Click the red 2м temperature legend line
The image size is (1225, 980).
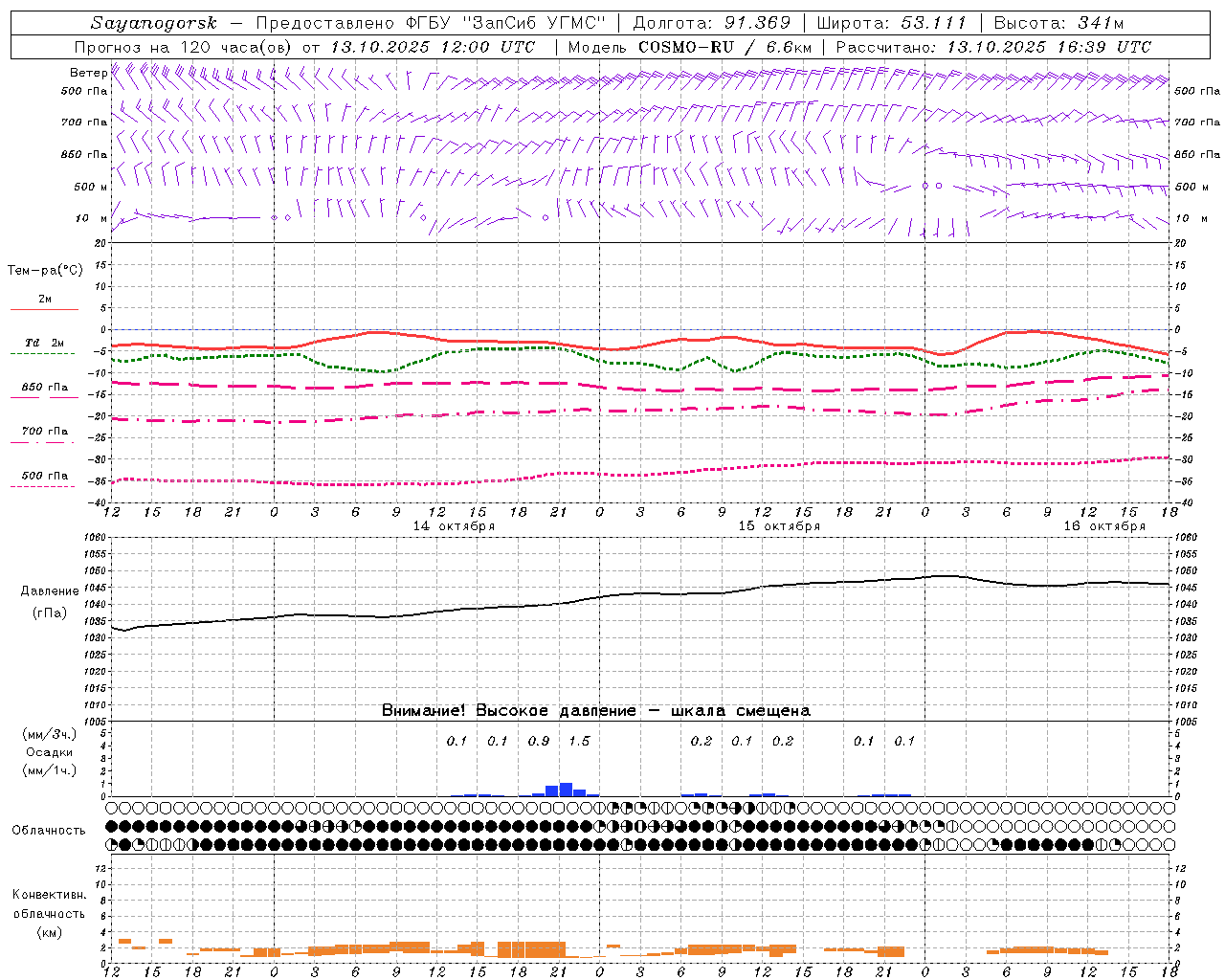tap(44, 310)
